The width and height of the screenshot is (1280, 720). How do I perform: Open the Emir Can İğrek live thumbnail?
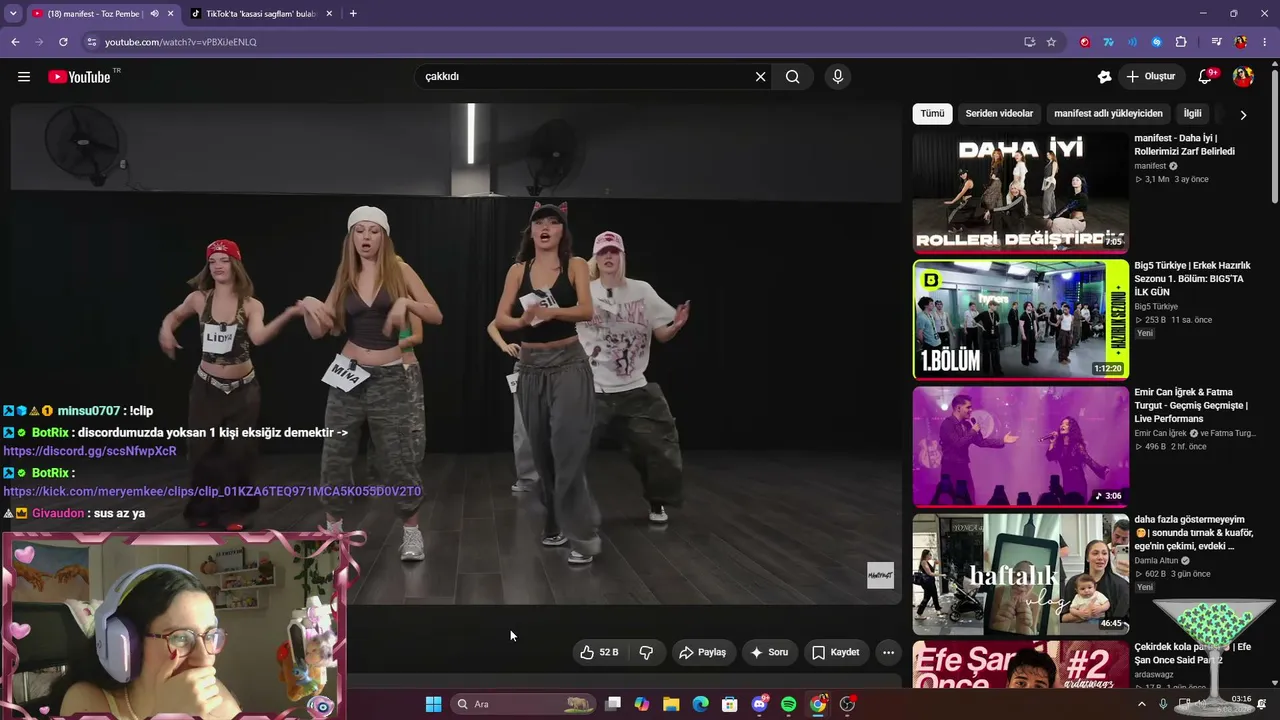pos(1020,447)
